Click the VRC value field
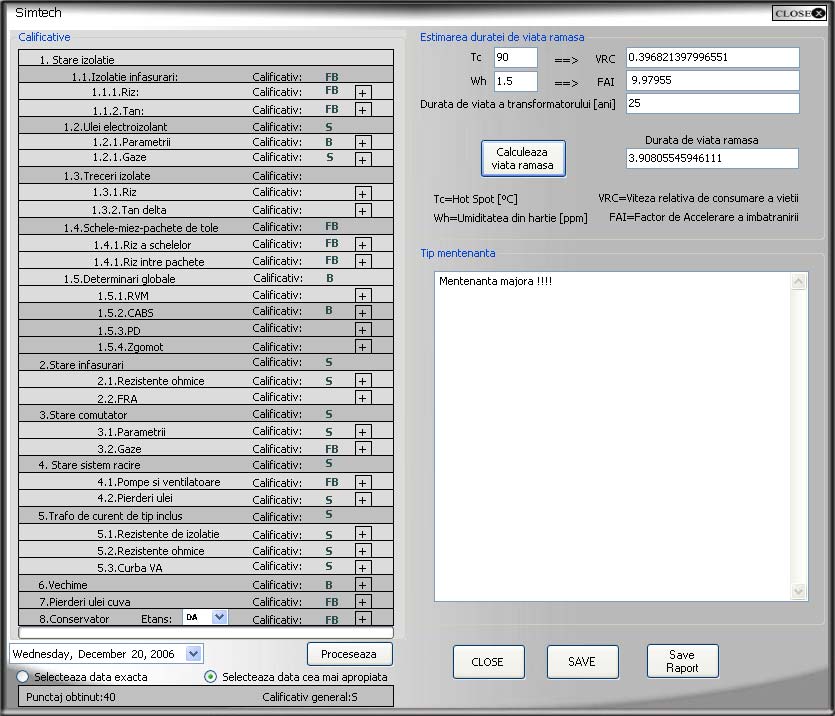This screenshot has height=716, width=835. click(x=713, y=57)
